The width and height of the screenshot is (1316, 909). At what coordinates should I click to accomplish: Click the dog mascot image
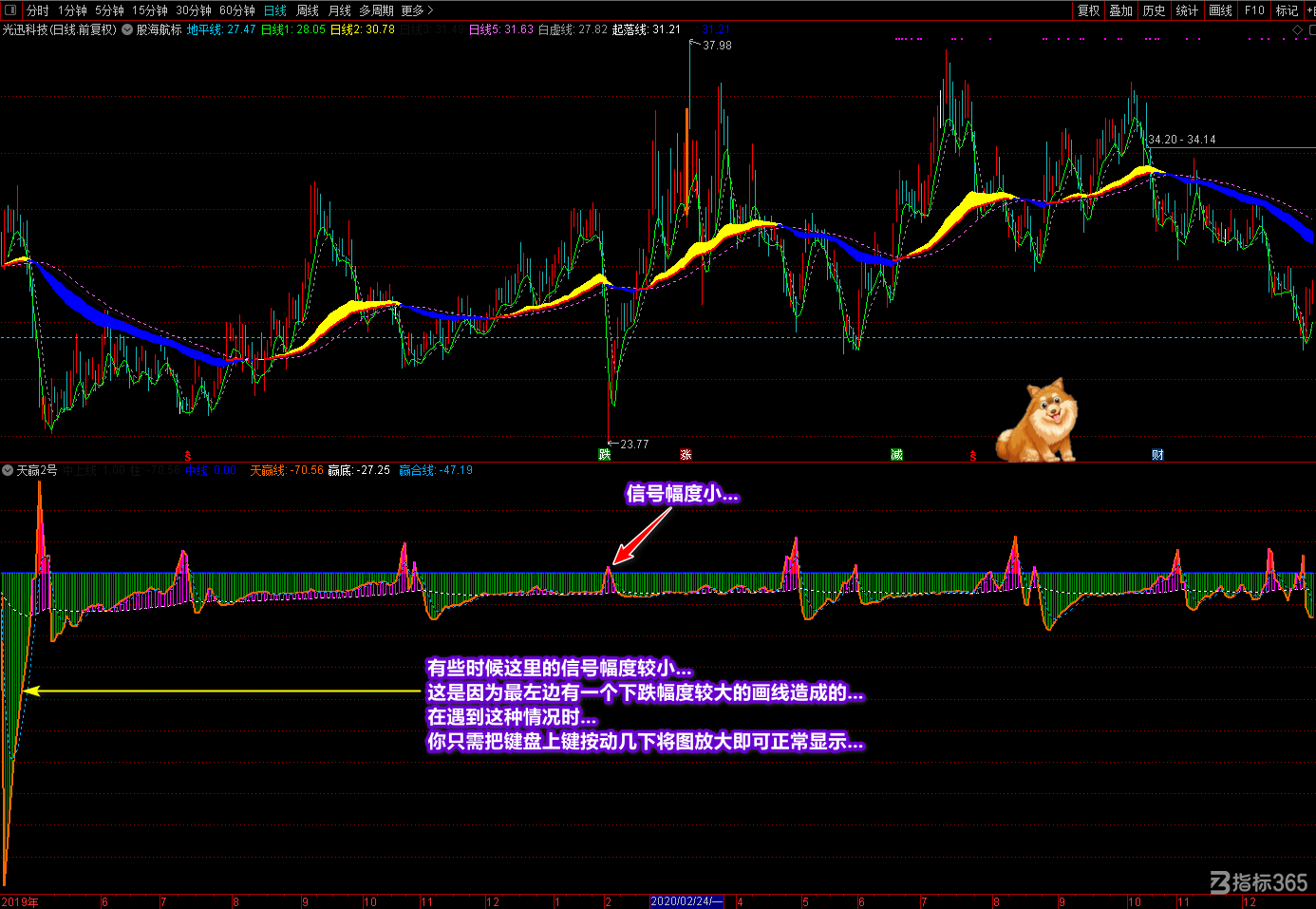(1037, 421)
